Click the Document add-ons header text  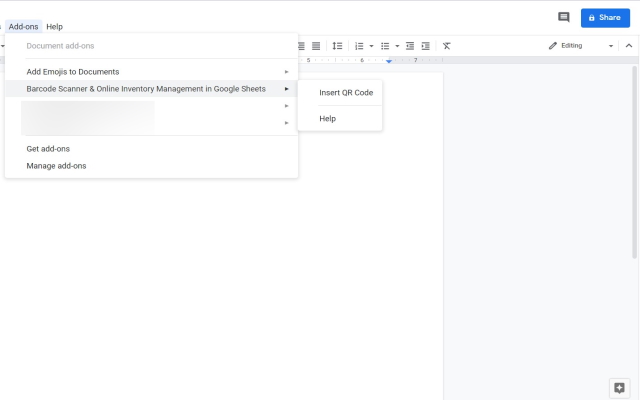click(60, 46)
